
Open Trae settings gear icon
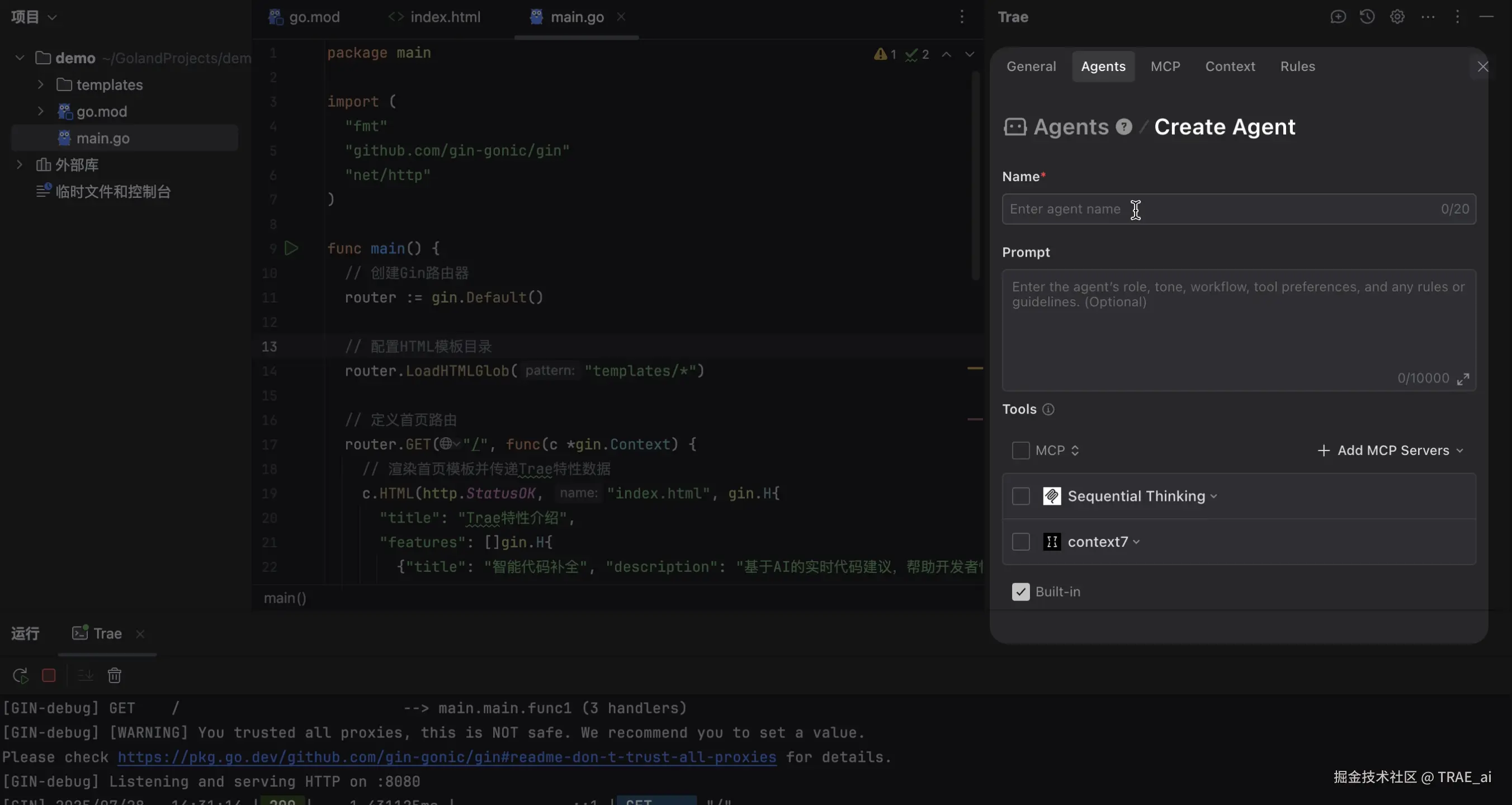tap(1397, 17)
